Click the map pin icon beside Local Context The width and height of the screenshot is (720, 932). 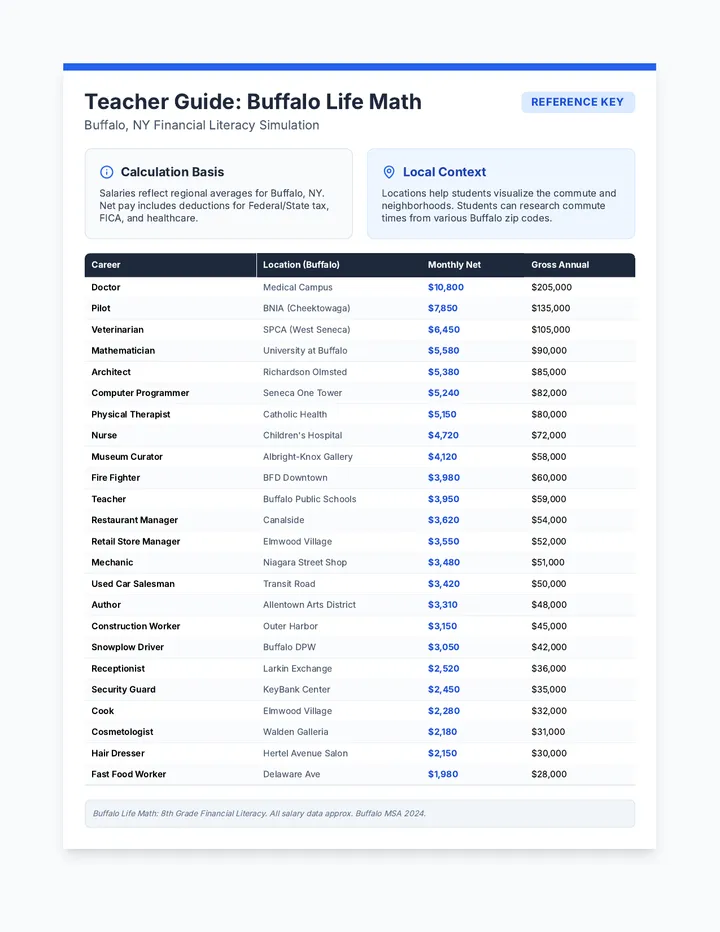click(389, 172)
